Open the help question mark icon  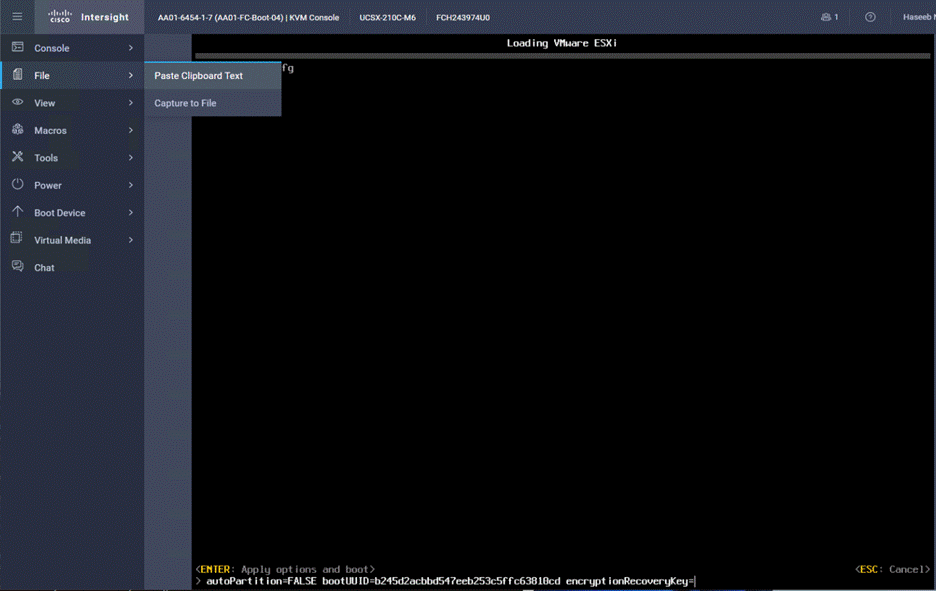tap(870, 16)
